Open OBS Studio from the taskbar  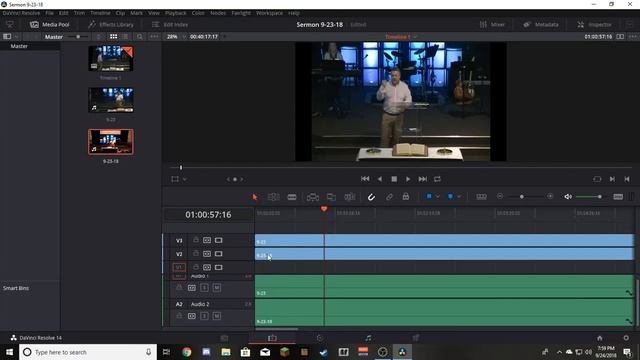point(382,352)
